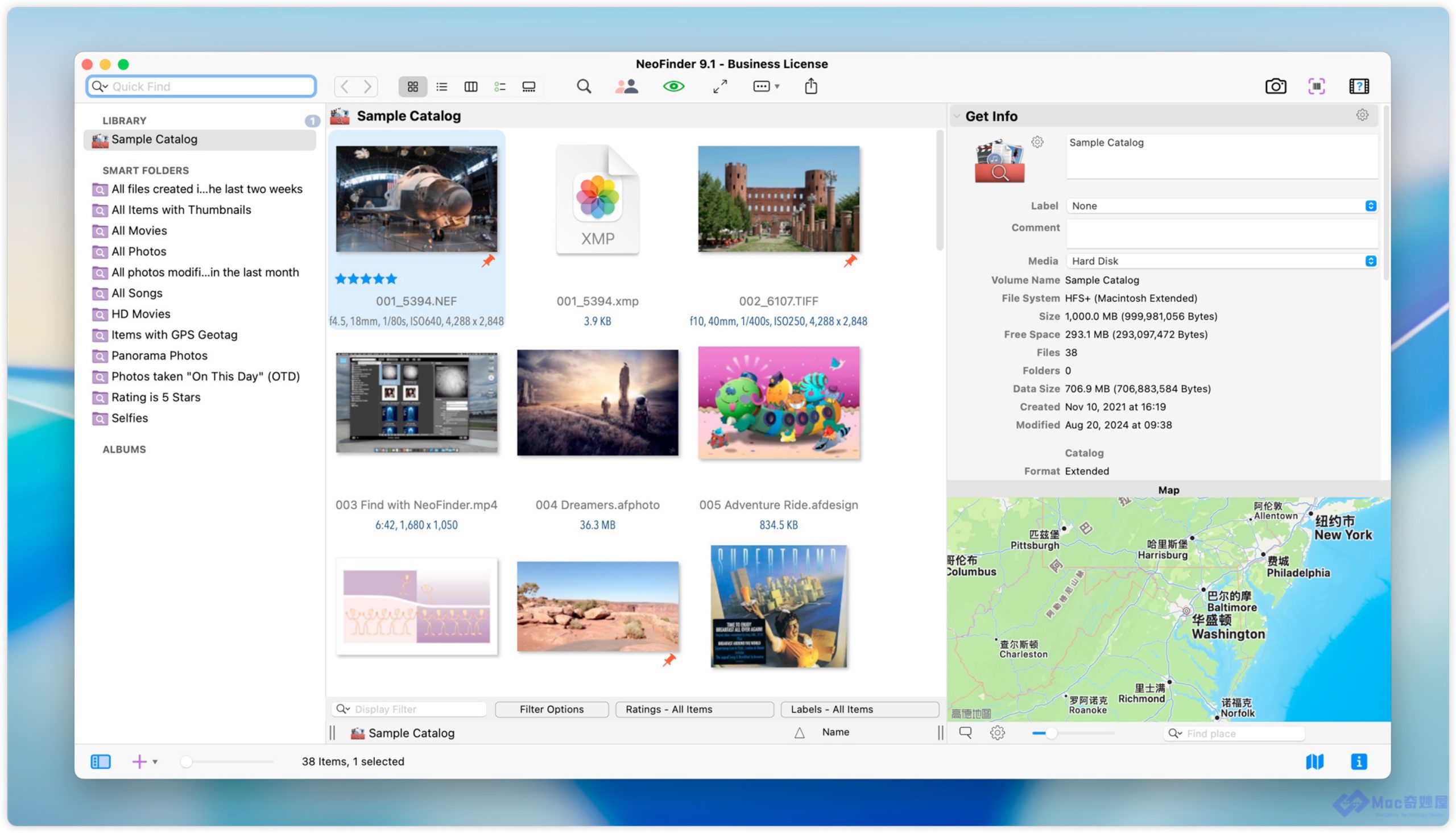Toggle the blue info inspector button

pyautogui.click(x=1359, y=761)
